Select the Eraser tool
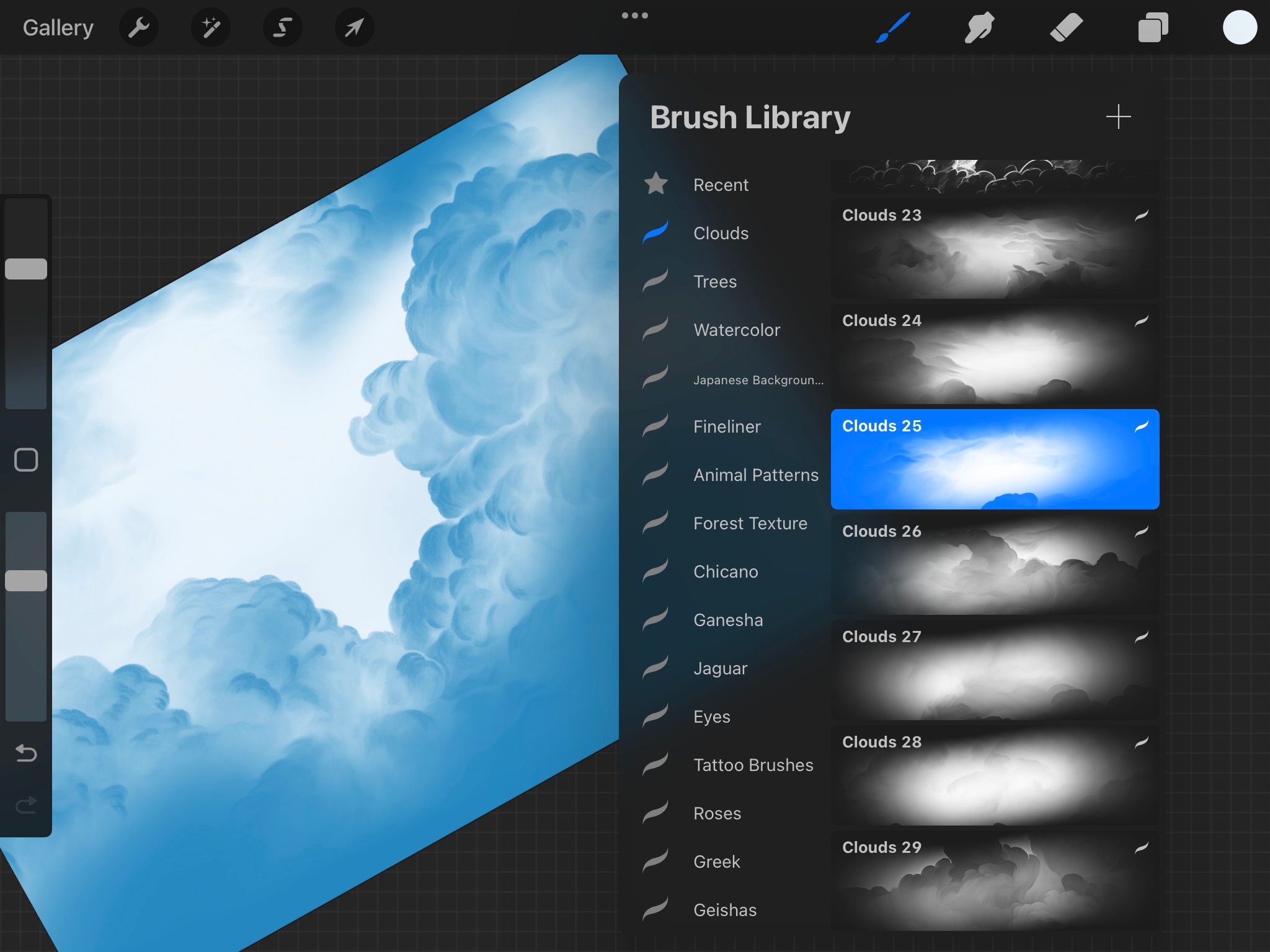Image resolution: width=1270 pixels, height=952 pixels. (1066, 28)
